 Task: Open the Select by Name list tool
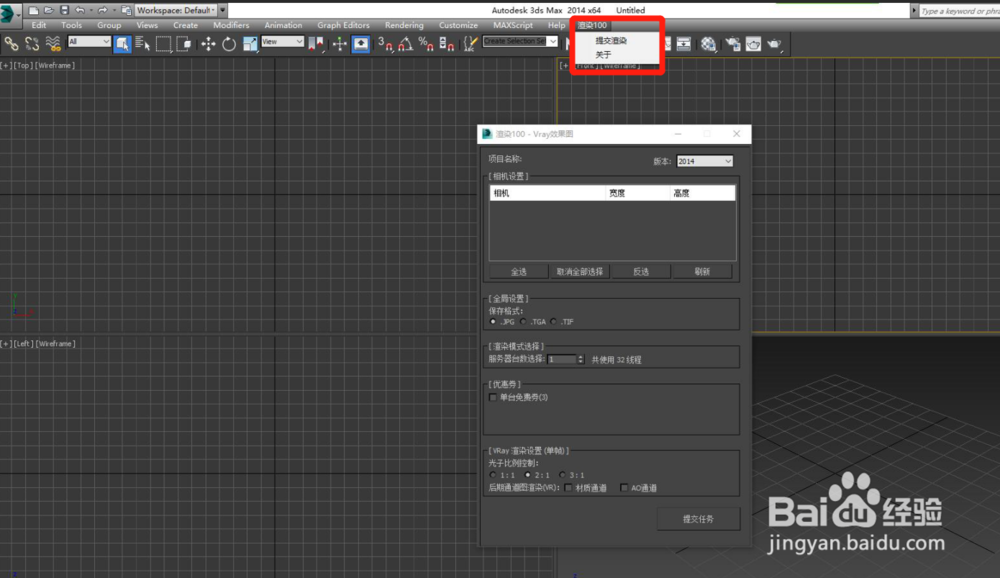click(143, 43)
